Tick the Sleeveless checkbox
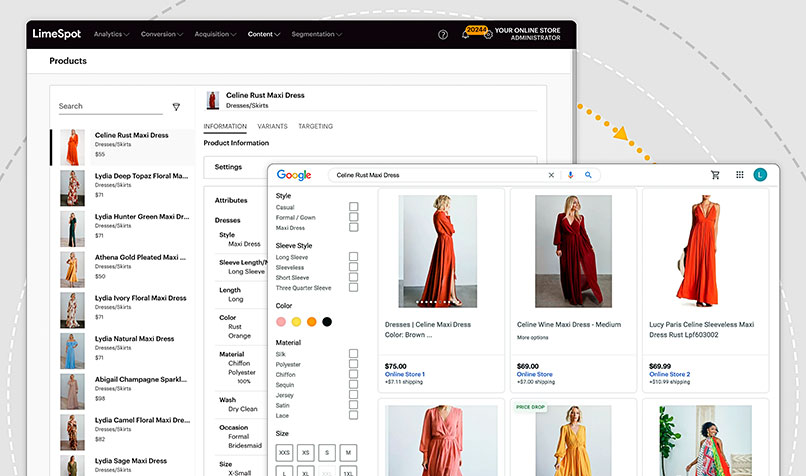Viewport: 806px width, 476px height. 354,267
